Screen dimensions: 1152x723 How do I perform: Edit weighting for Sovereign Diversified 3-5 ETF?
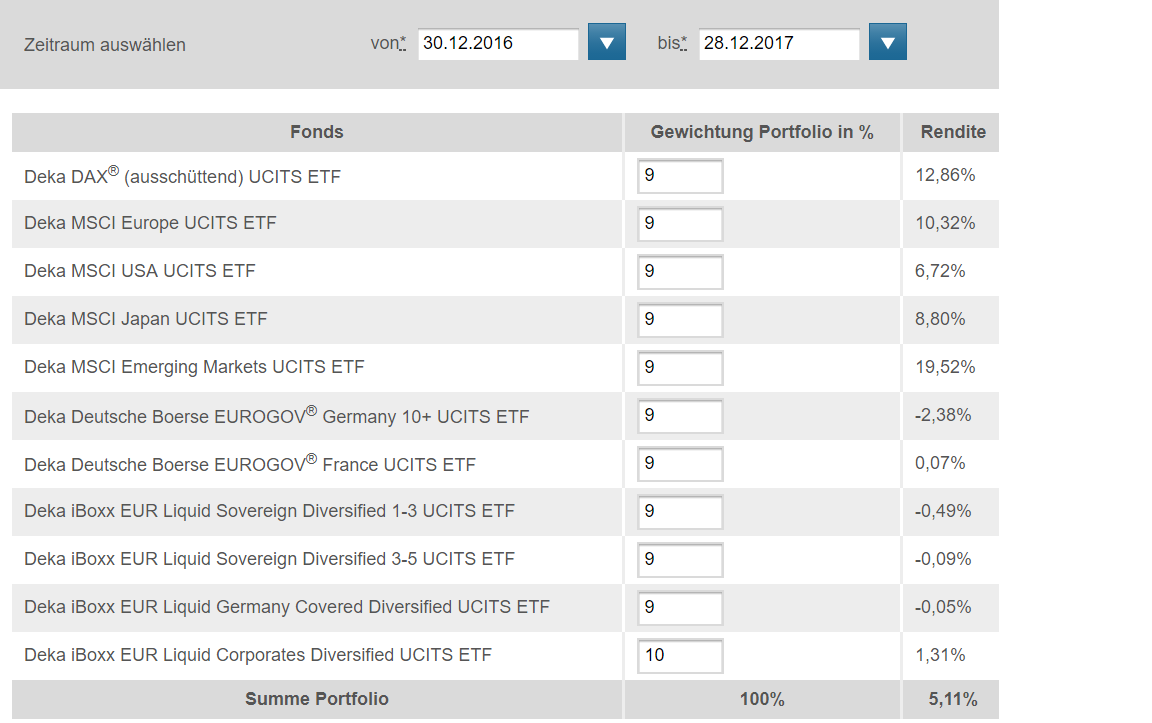(x=680, y=560)
